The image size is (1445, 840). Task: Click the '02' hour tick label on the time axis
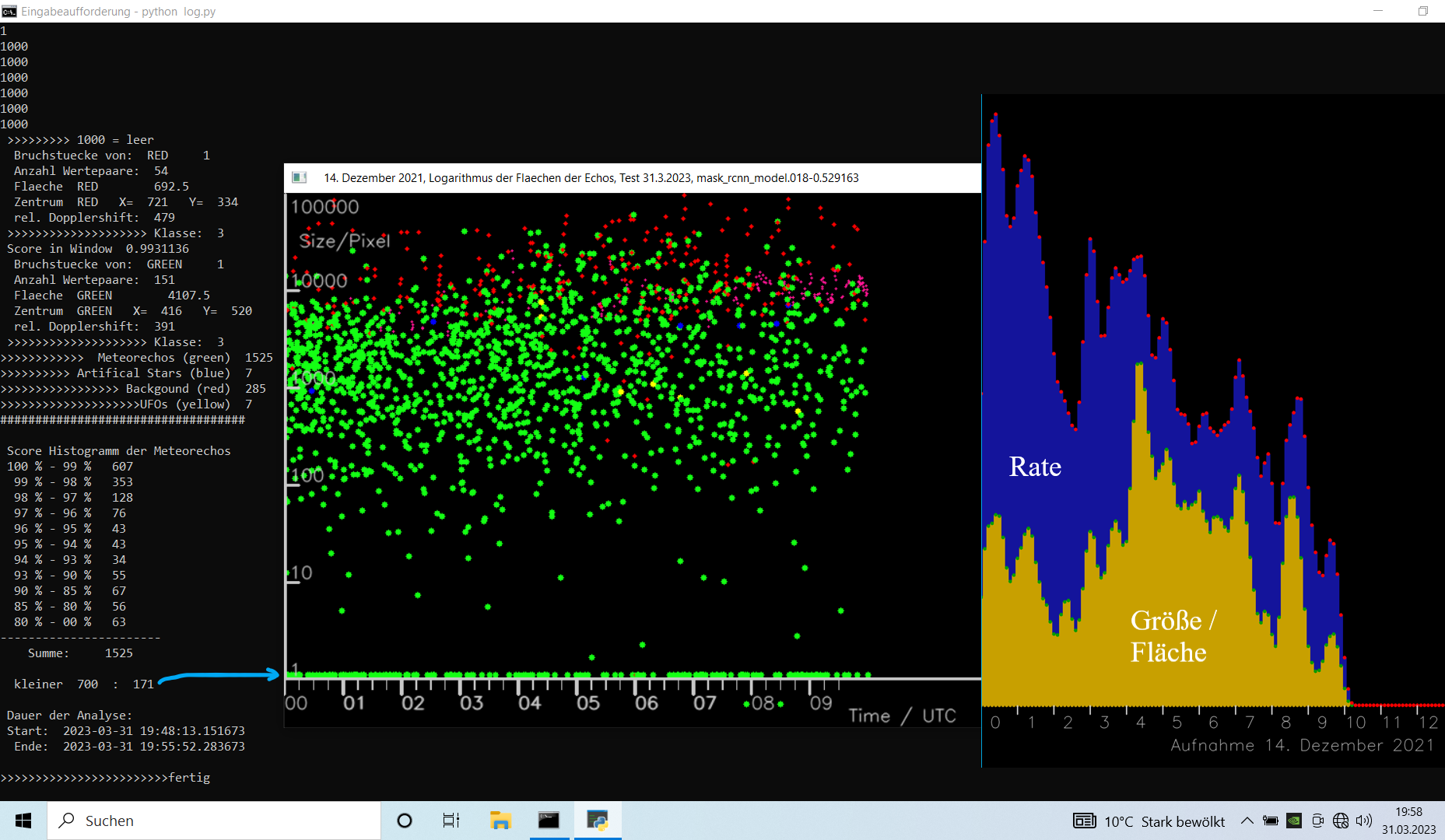click(x=413, y=703)
